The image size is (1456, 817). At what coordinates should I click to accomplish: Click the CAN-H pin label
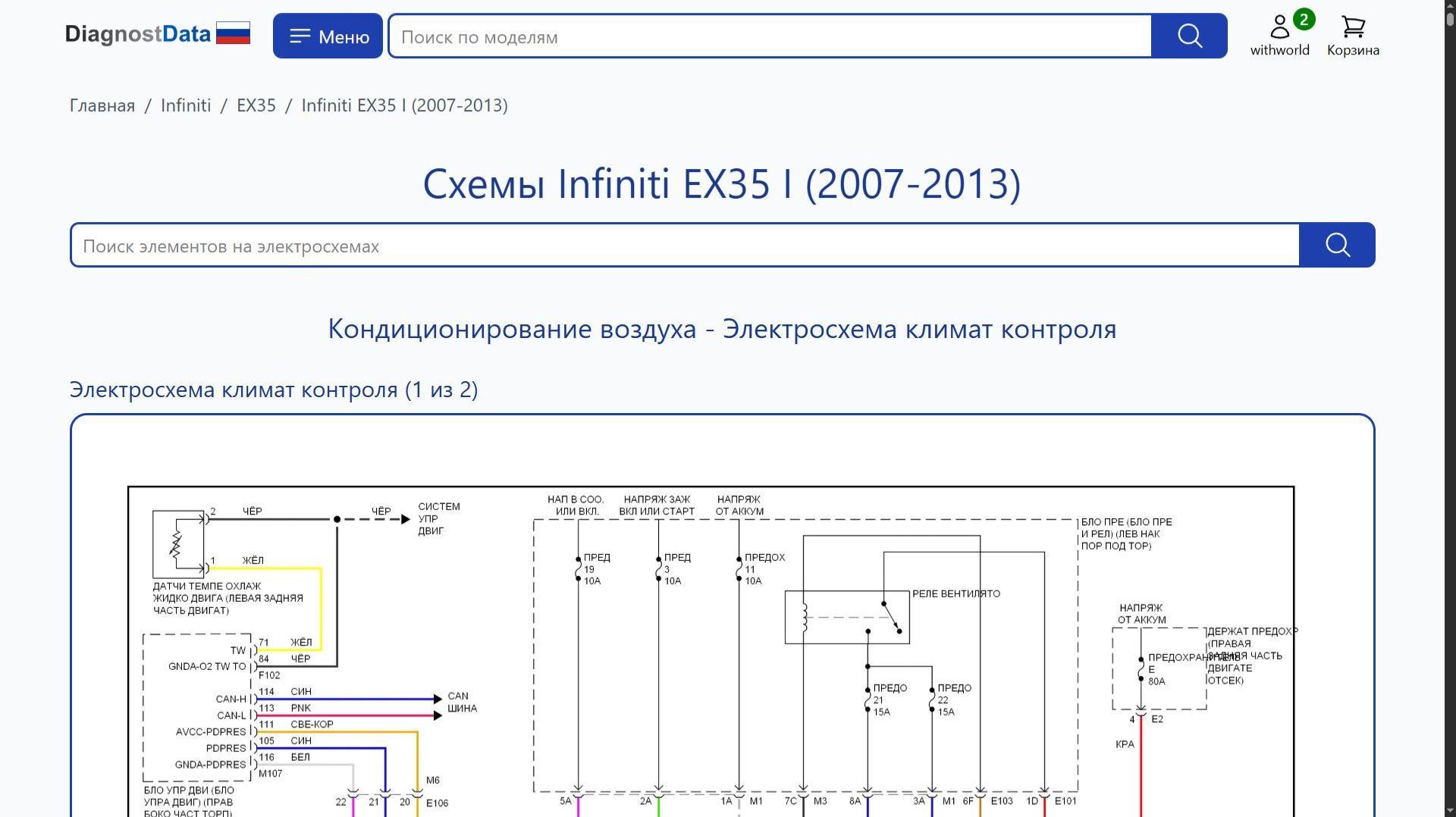[231, 700]
